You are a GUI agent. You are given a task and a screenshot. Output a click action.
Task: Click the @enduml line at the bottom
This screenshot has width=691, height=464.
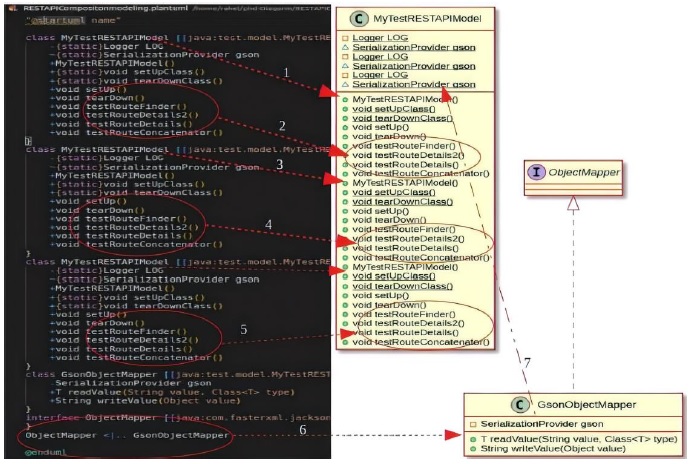pyautogui.click(x=46, y=452)
